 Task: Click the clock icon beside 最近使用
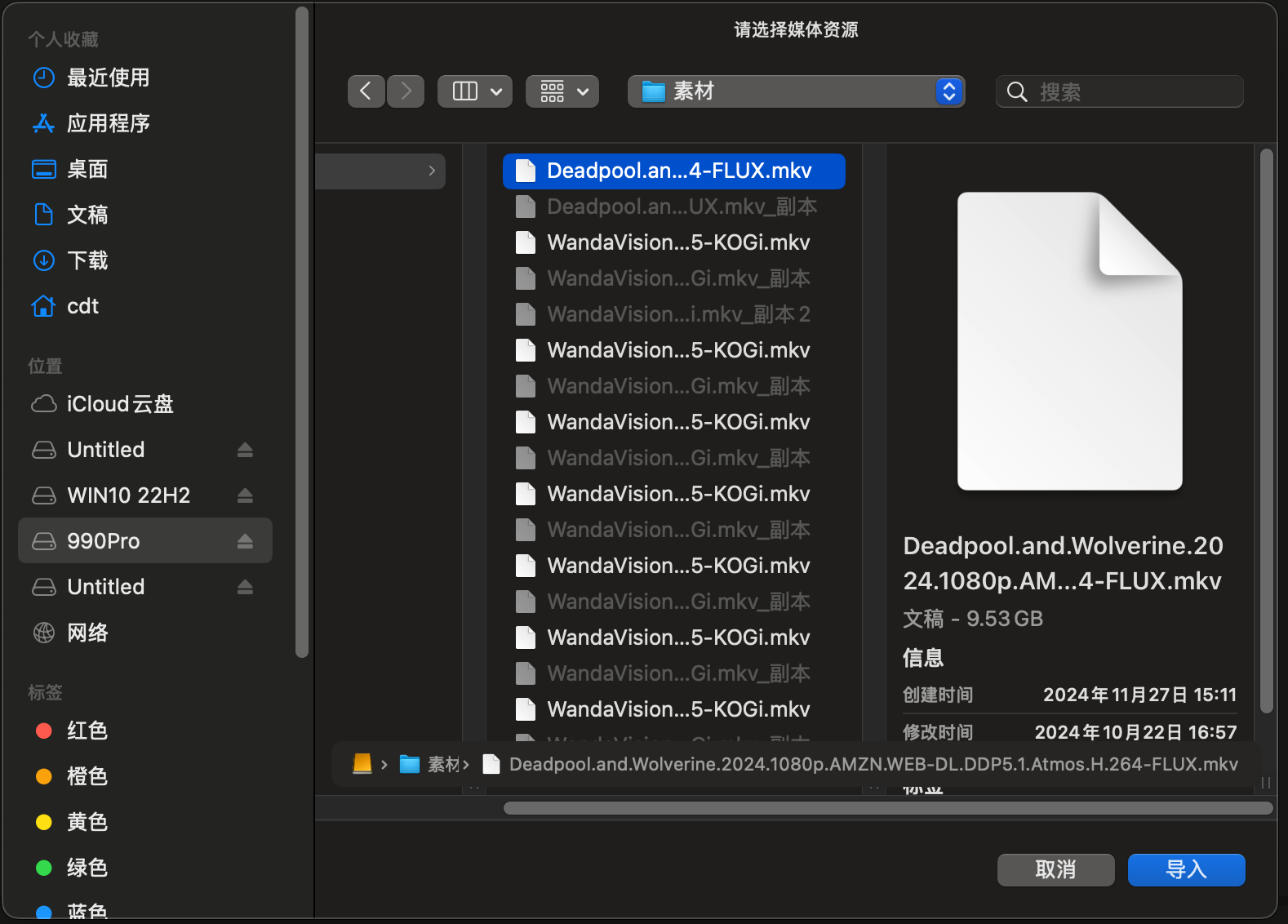tap(43, 78)
